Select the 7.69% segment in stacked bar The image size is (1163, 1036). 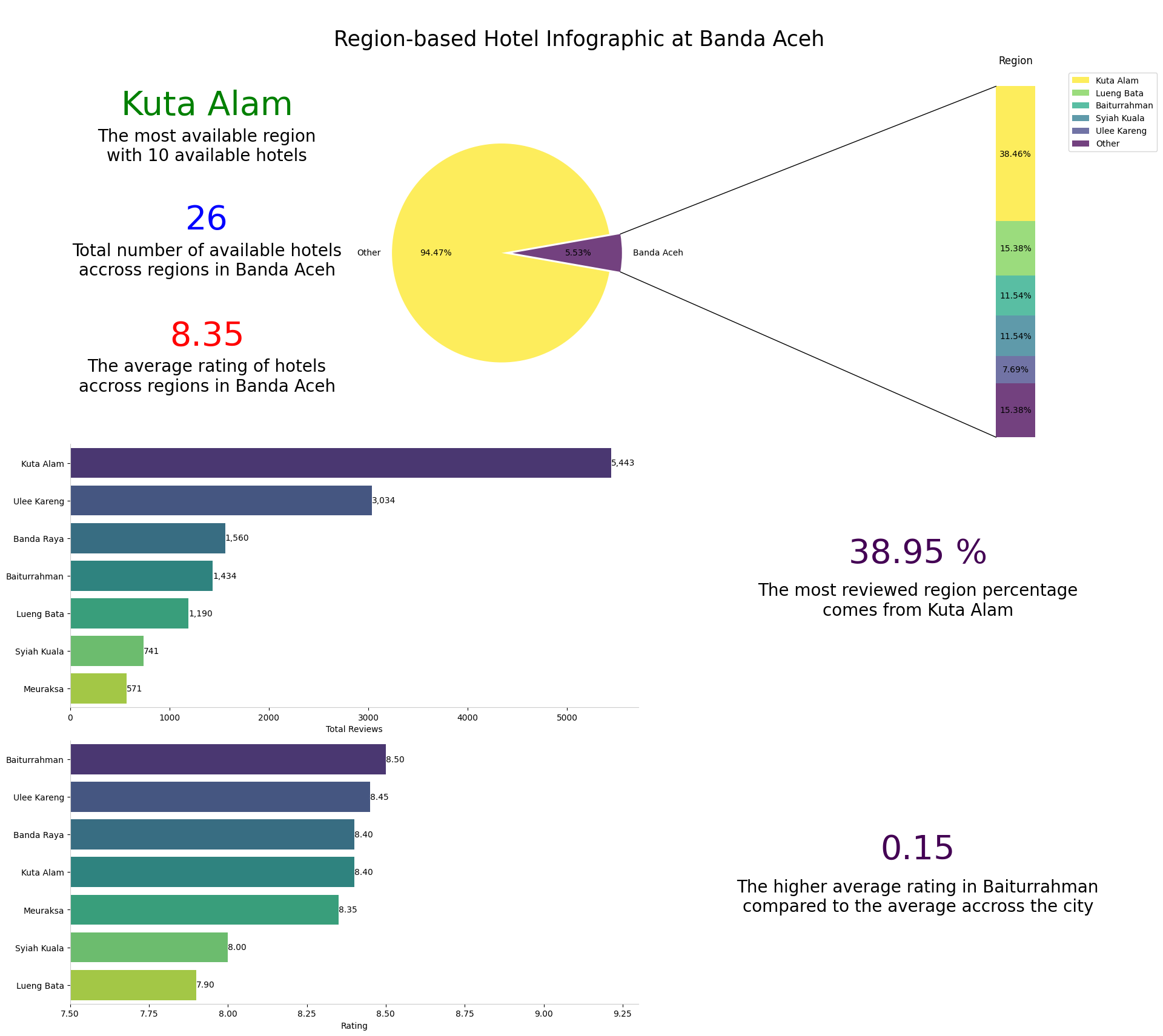point(1015,369)
